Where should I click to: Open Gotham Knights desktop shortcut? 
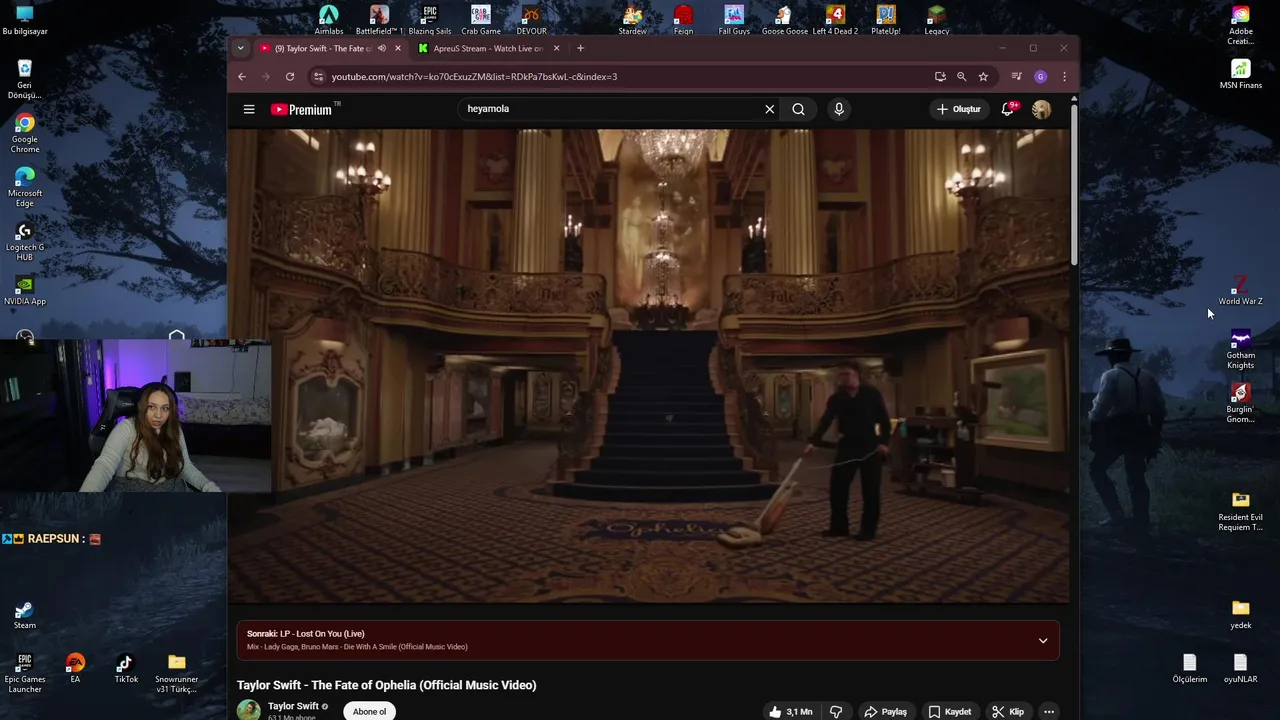point(1240,350)
